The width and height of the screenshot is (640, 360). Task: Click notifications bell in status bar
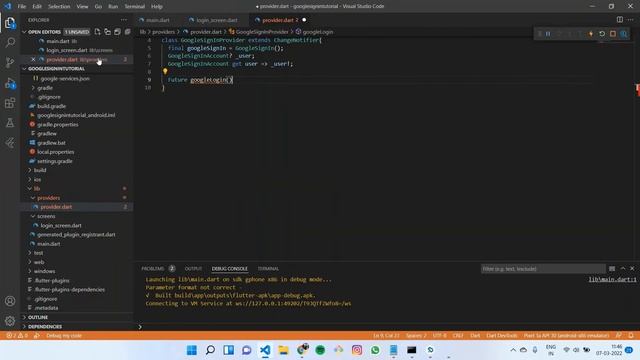pyautogui.click(x=631, y=336)
